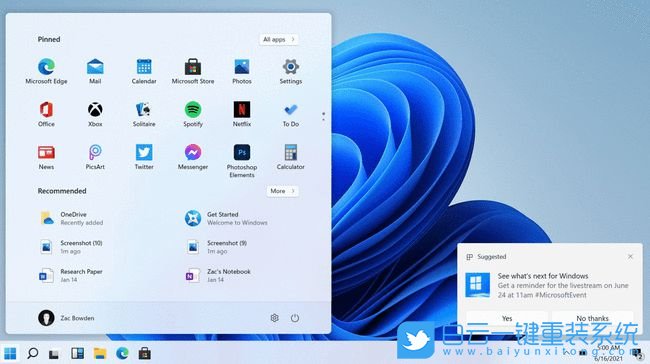Open Microsoft Store in pinned apps
Viewport: 650px width, 364px height.
193,71
